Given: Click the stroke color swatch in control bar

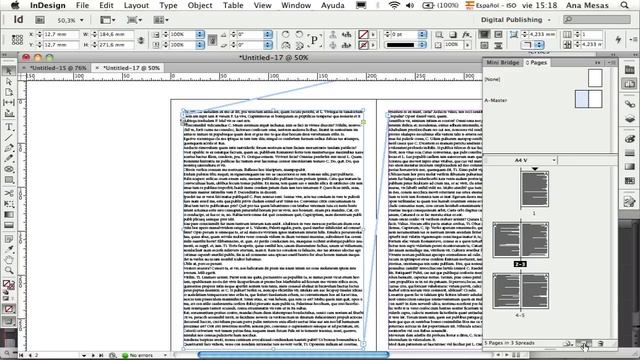Looking at the screenshot, I should pos(363,45).
